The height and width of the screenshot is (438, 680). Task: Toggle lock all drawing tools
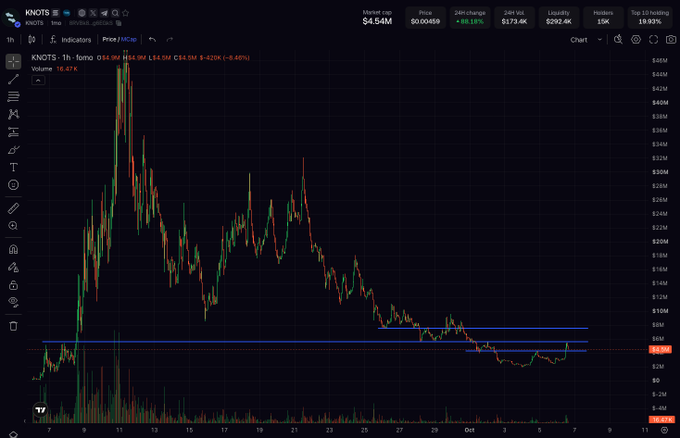pos(13,285)
